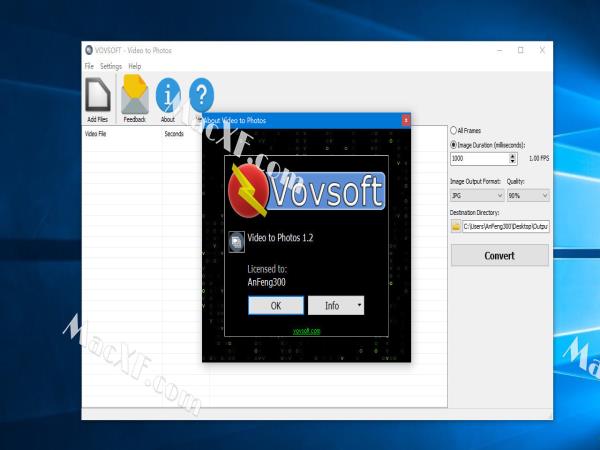Click the Video File column header
The image size is (600, 450).
pyautogui.click(x=96, y=134)
